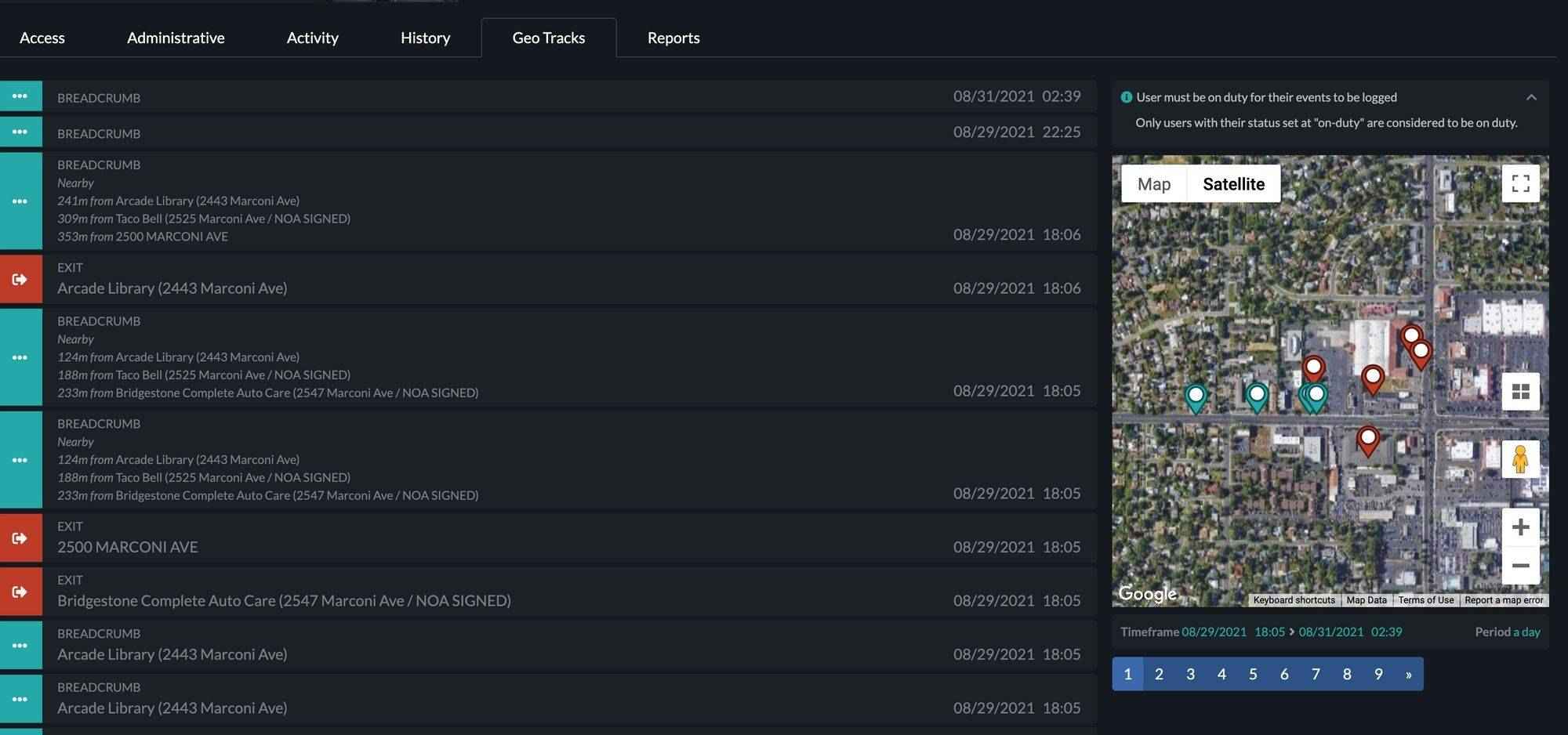Click the ellipsis icon on the first BREADCRUMB entry
Image resolution: width=1568 pixels, height=735 pixels.
21,96
